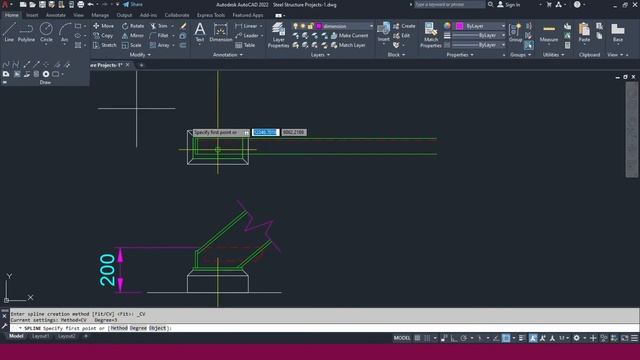The width and height of the screenshot is (640, 360).
Task: Click the Move tool
Action: (103, 26)
